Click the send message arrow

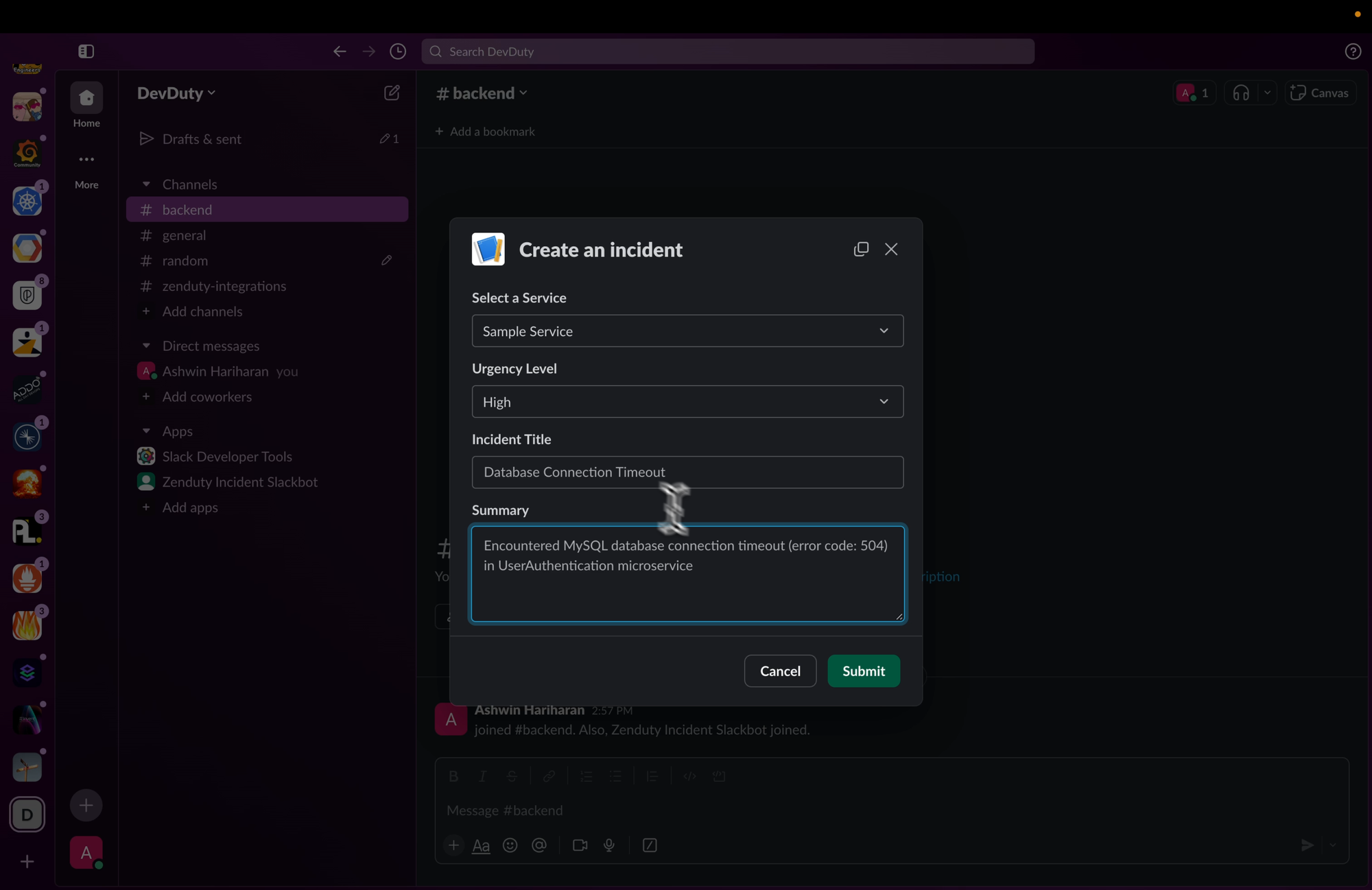click(1308, 845)
